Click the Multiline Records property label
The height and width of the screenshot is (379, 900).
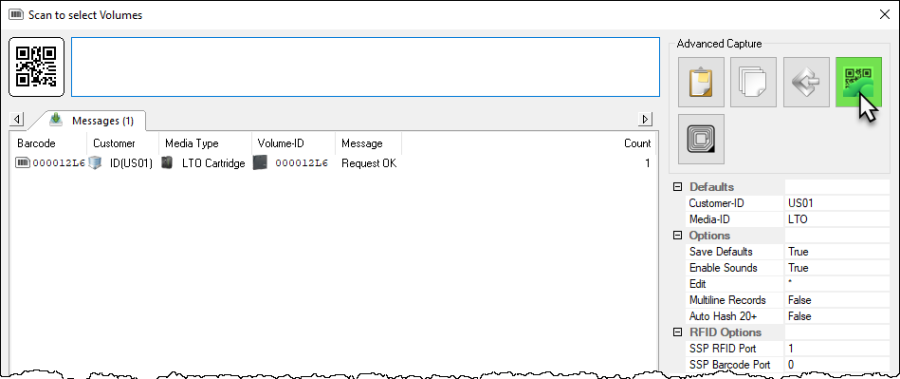point(727,300)
